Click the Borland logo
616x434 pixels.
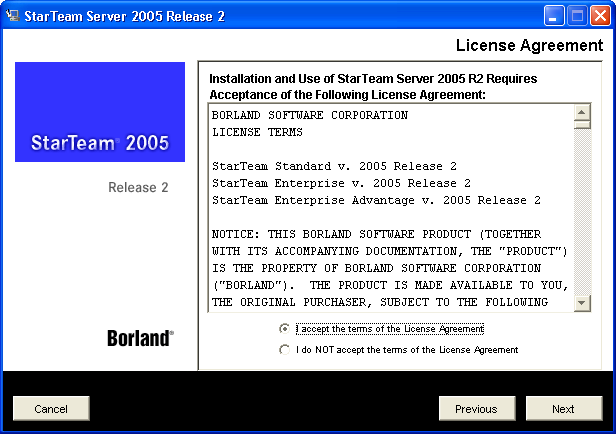pos(140,338)
